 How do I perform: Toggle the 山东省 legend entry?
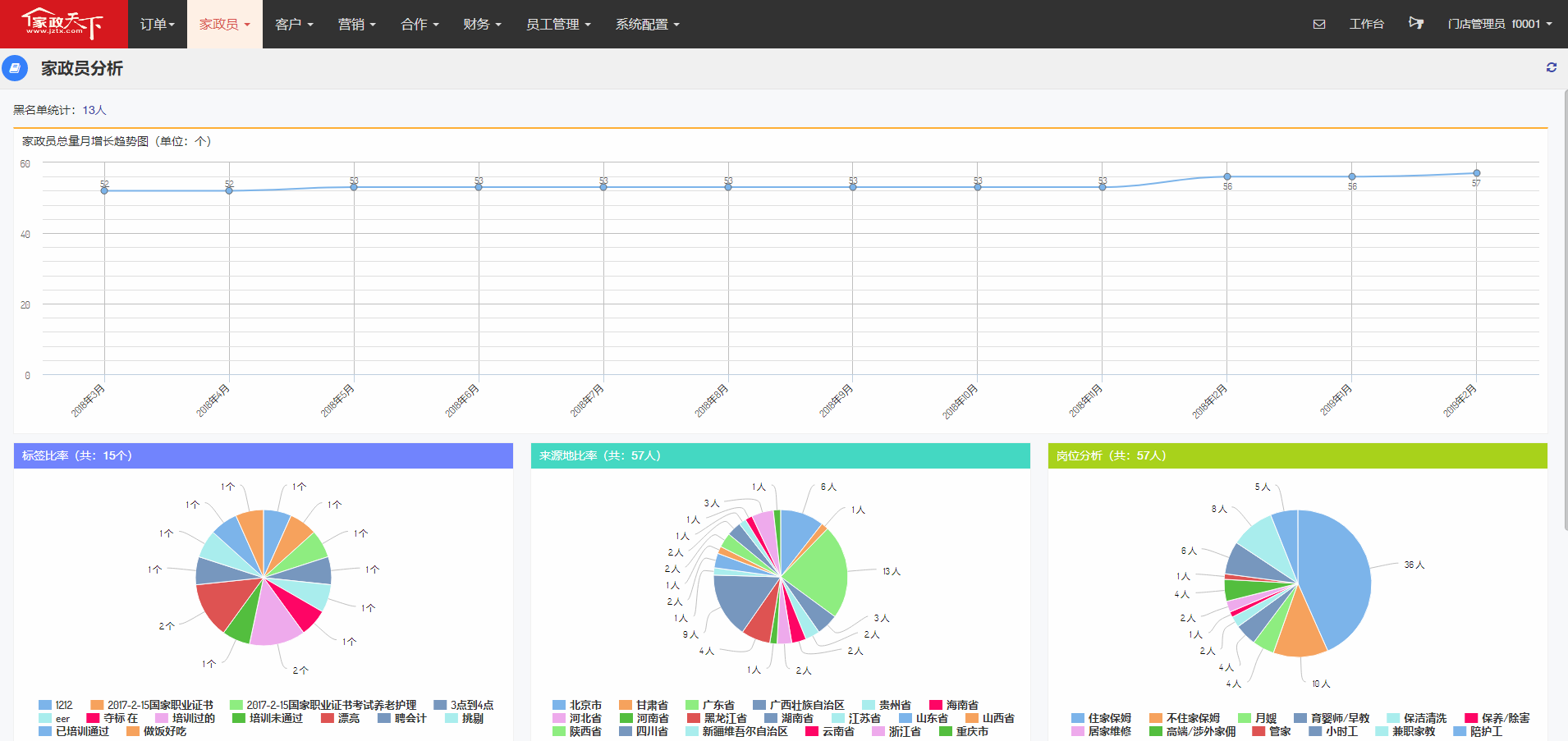click(x=924, y=718)
